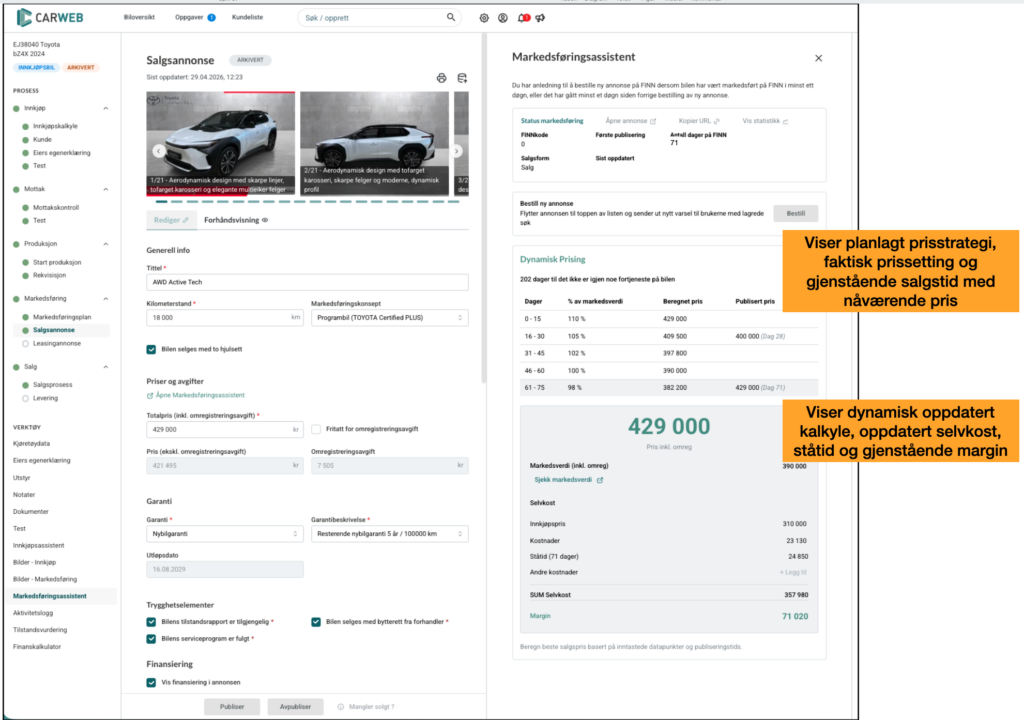Open the user profile icon
The height and width of the screenshot is (720, 1024).
[503, 18]
